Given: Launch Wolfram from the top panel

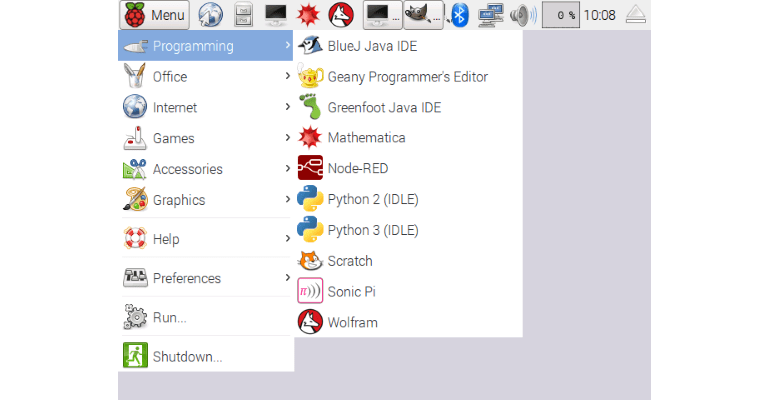Looking at the screenshot, I should pyautogui.click(x=341, y=15).
